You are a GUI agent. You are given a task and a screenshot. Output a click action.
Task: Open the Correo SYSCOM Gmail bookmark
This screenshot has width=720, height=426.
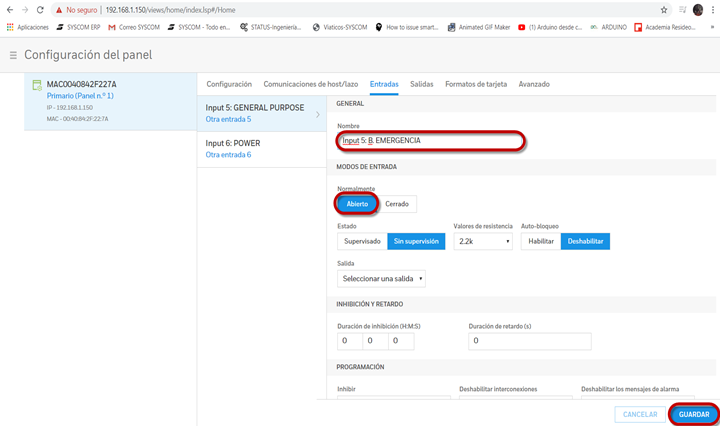(134, 28)
